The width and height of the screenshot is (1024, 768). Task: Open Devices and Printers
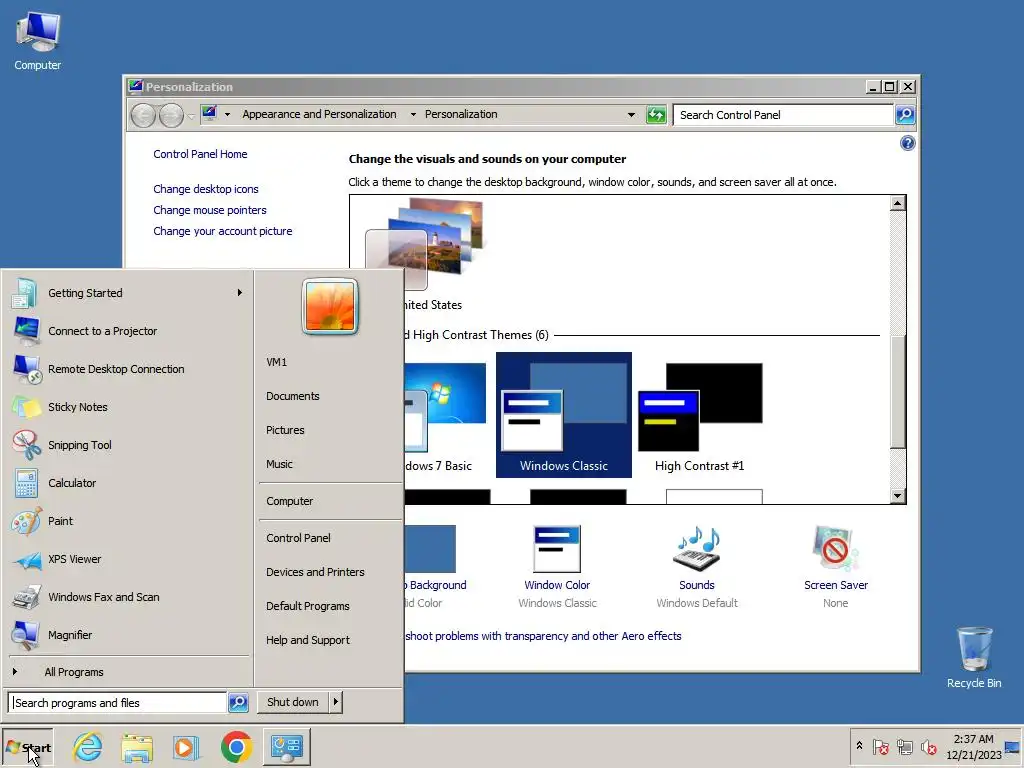click(x=315, y=572)
